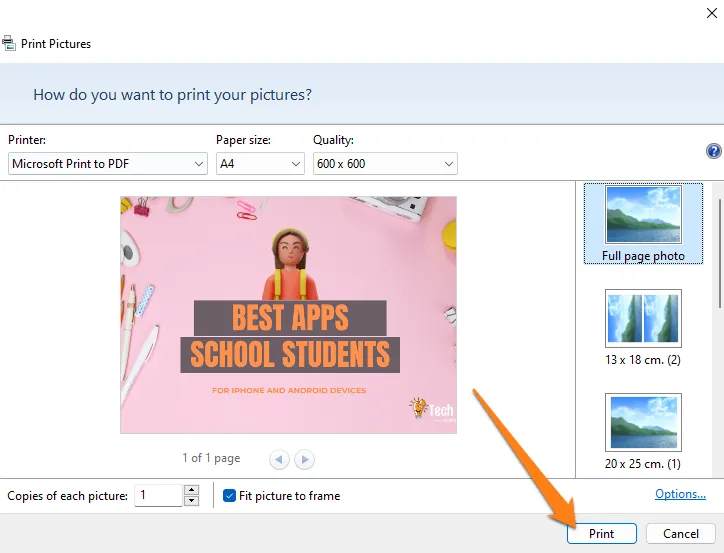The height and width of the screenshot is (553, 724).
Task: Toggle Fit picture to frame checkbox
Action: [229, 495]
